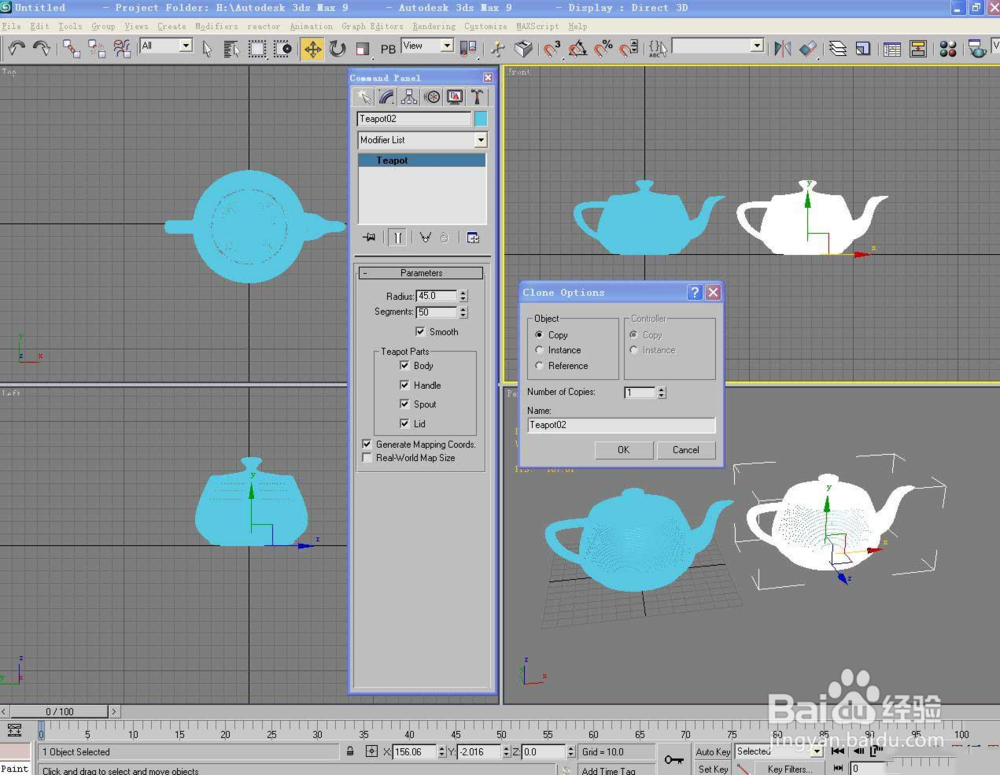The image size is (1000, 775).
Task: Click Cancel in Clone Options dialog
Action: (x=686, y=450)
